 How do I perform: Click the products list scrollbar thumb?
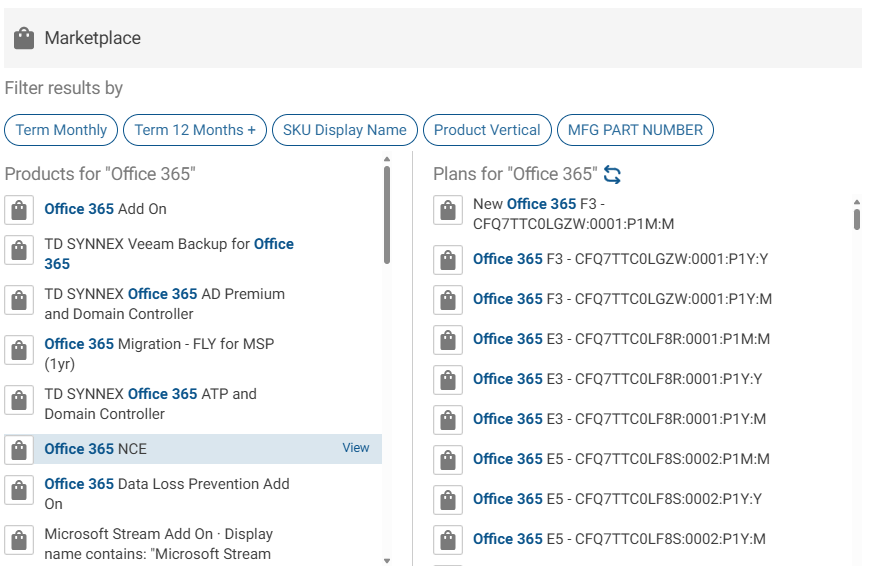(x=387, y=215)
